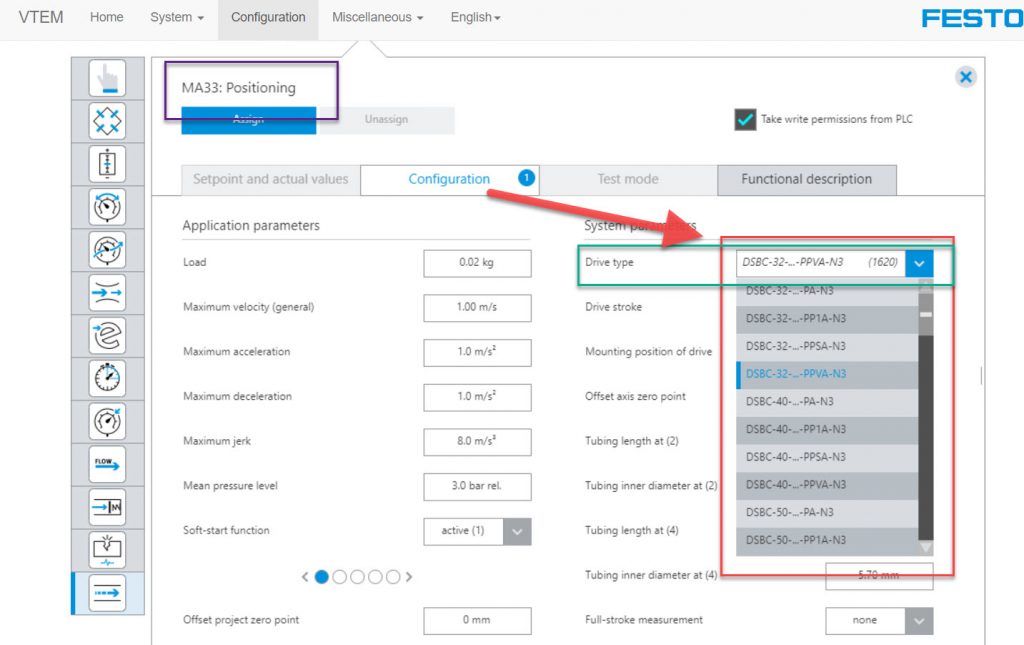Select the gauge with diagonal arrow icon
This screenshot has width=1024, height=645.
click(x=107, y=250)
